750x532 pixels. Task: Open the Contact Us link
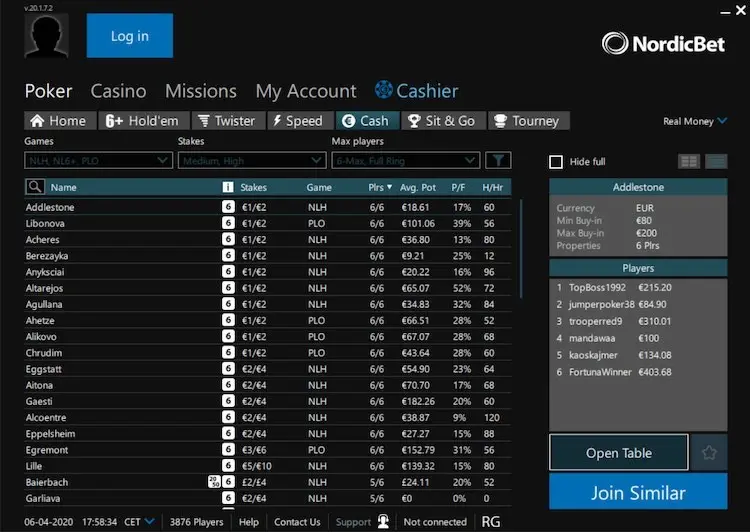pyautogui.click(x=297, y=522)
